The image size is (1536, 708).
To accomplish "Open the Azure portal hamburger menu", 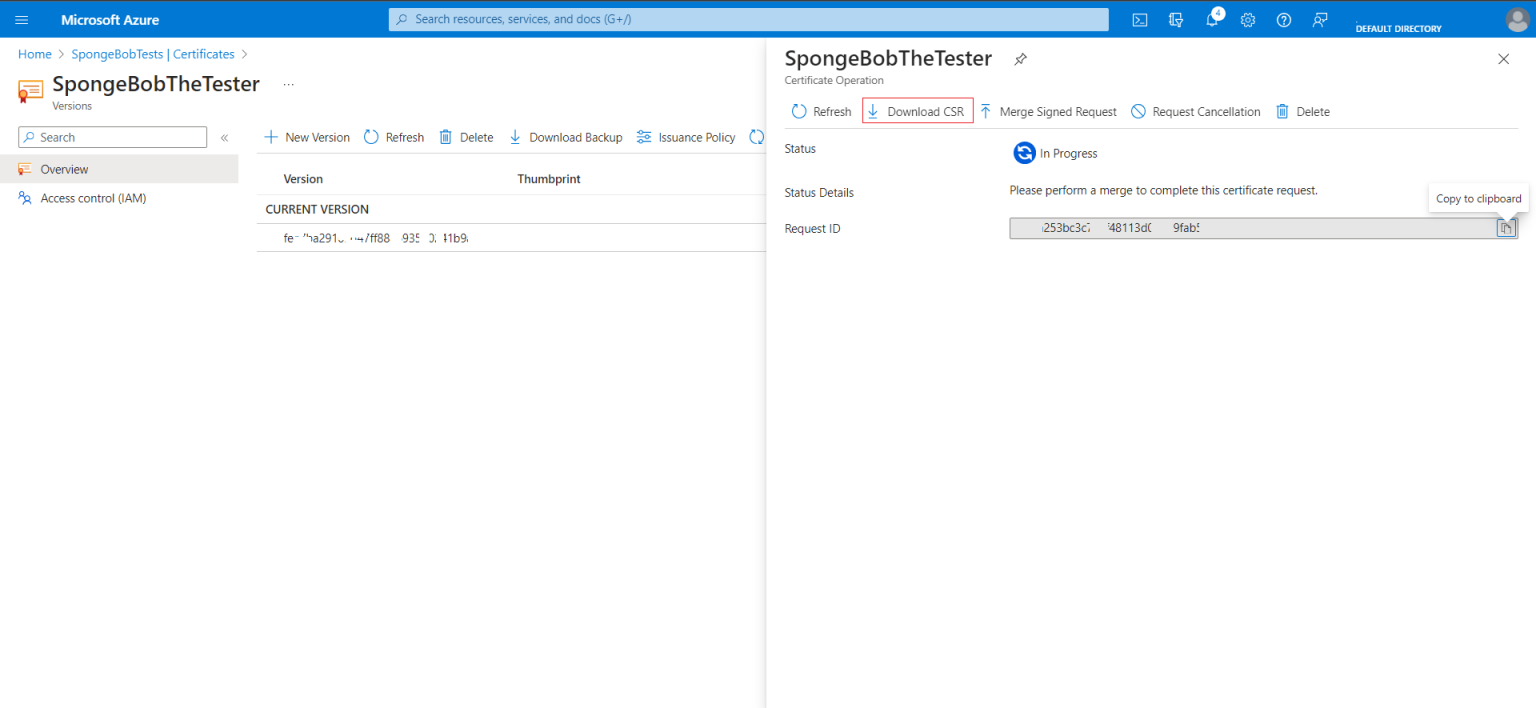I will (x=22, y=20).
